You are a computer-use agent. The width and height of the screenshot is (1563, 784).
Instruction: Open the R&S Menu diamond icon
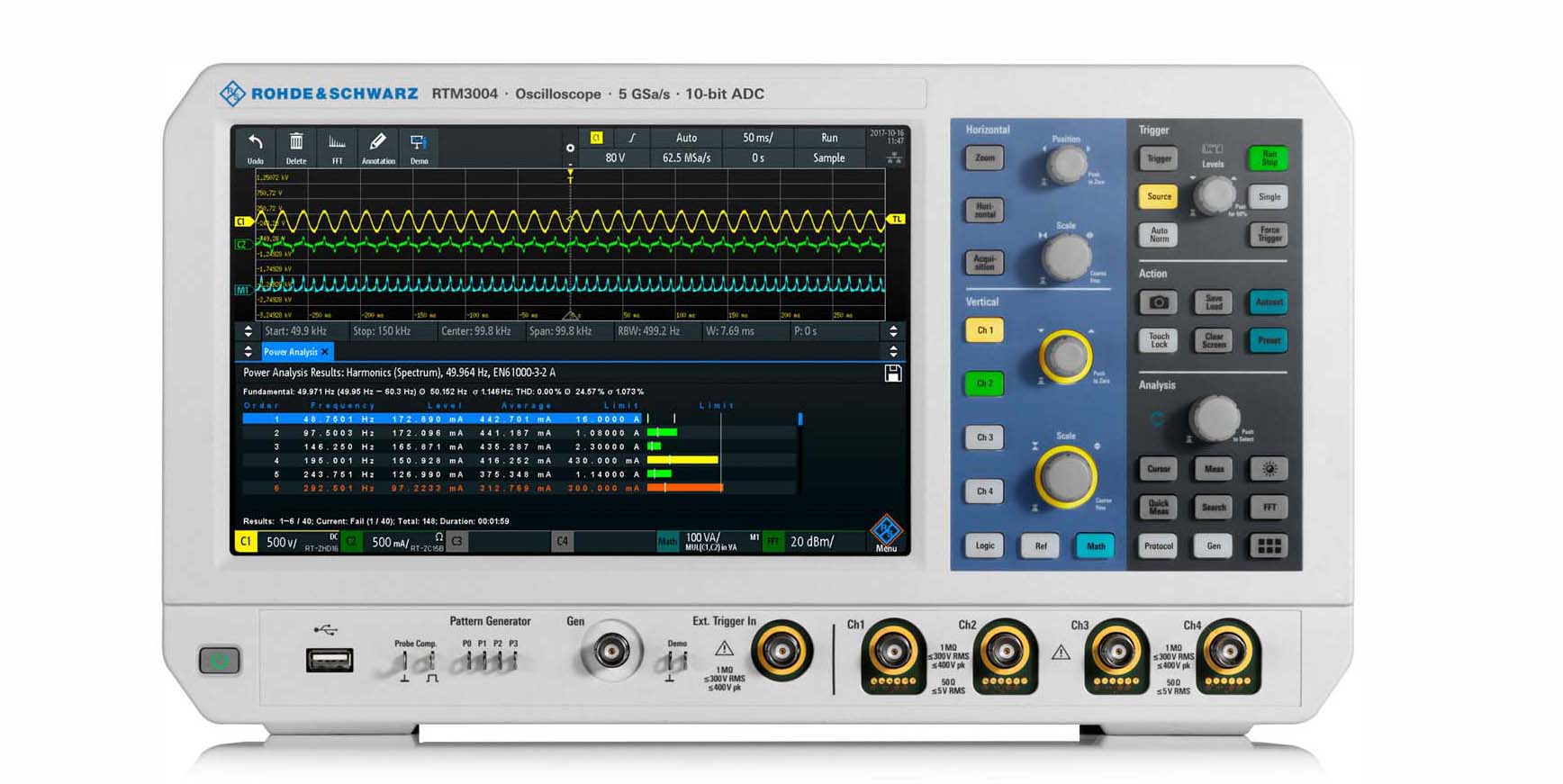pyautogui.click(x=886, y=532)
